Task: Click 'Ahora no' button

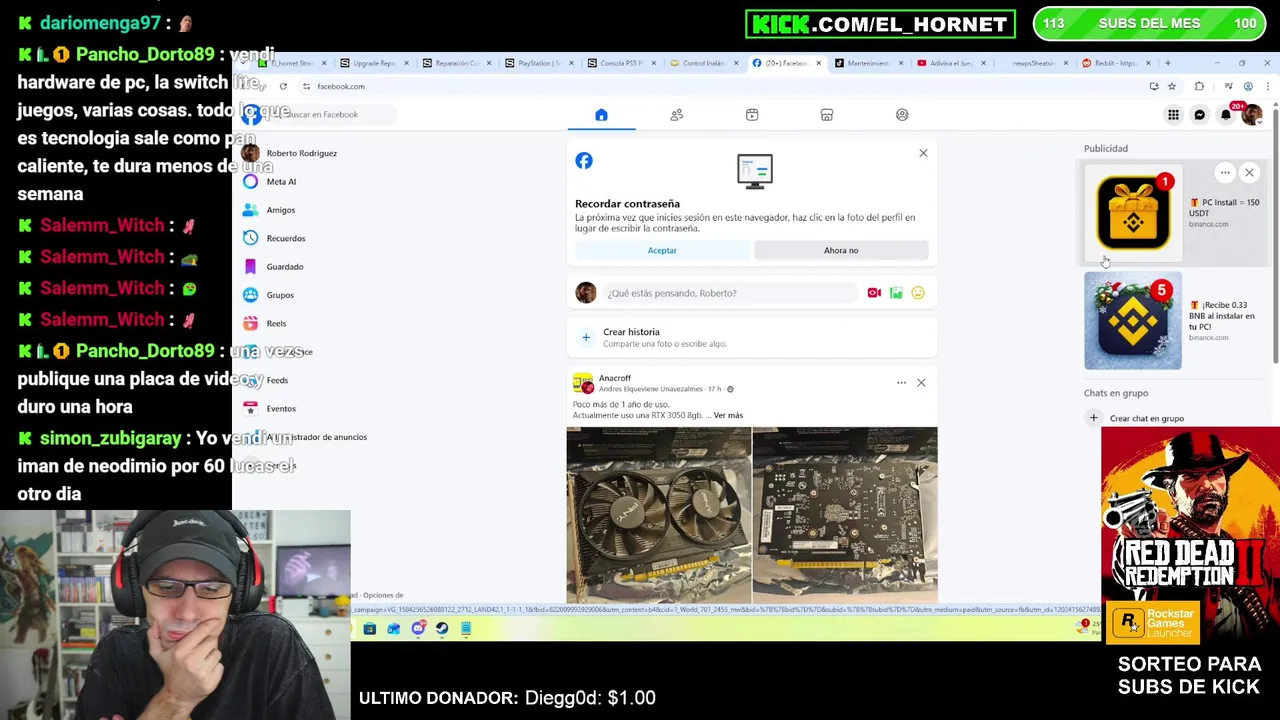Action: (x=841, y=250)
